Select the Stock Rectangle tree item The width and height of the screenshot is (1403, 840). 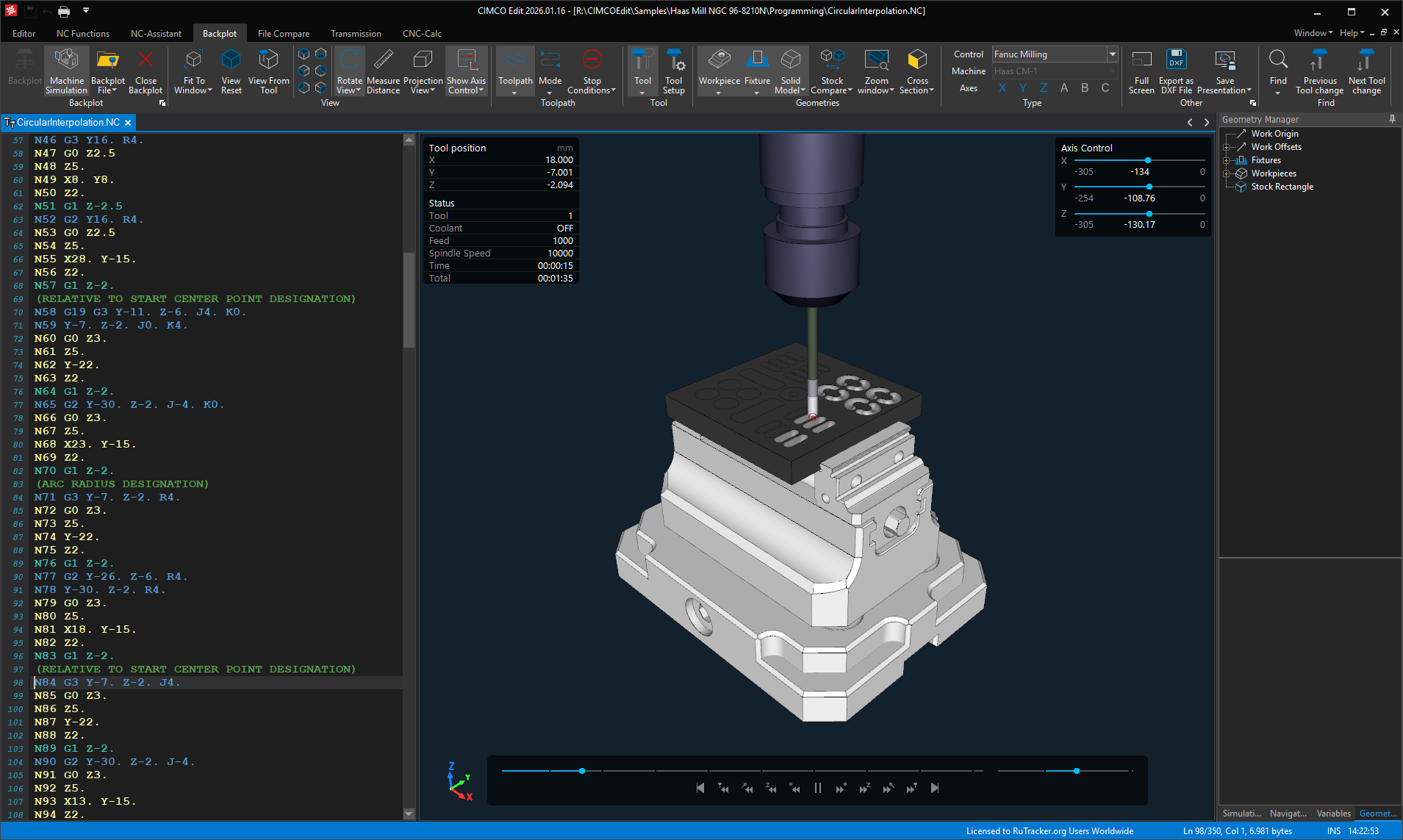(1282, 187)
